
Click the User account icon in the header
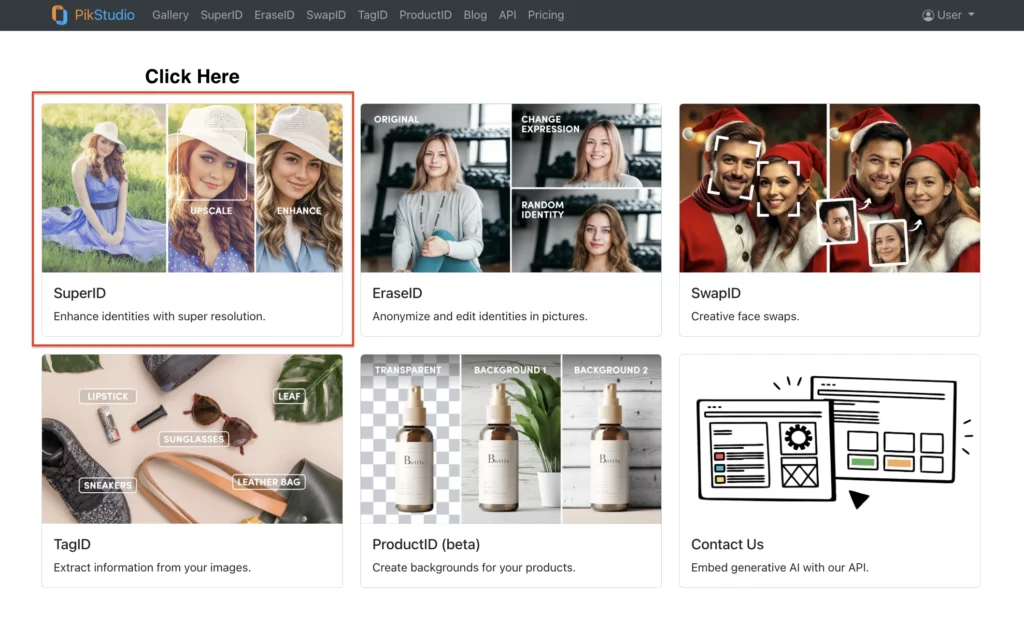point(930,14)
